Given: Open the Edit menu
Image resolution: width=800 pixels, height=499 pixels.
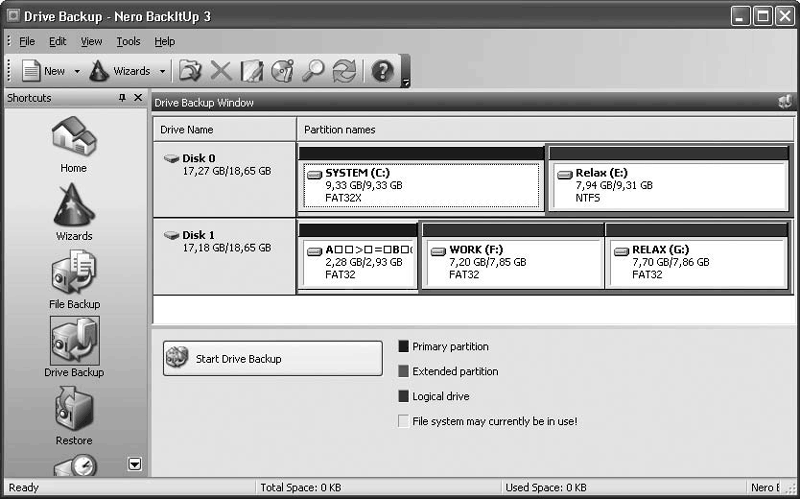Looking at the screenshot, I should (x=58, y=41).
